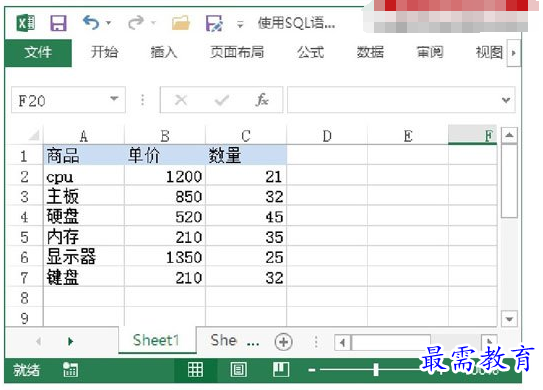
Task: Open the 公式 ribbon tab
Action: click(311, 52)
